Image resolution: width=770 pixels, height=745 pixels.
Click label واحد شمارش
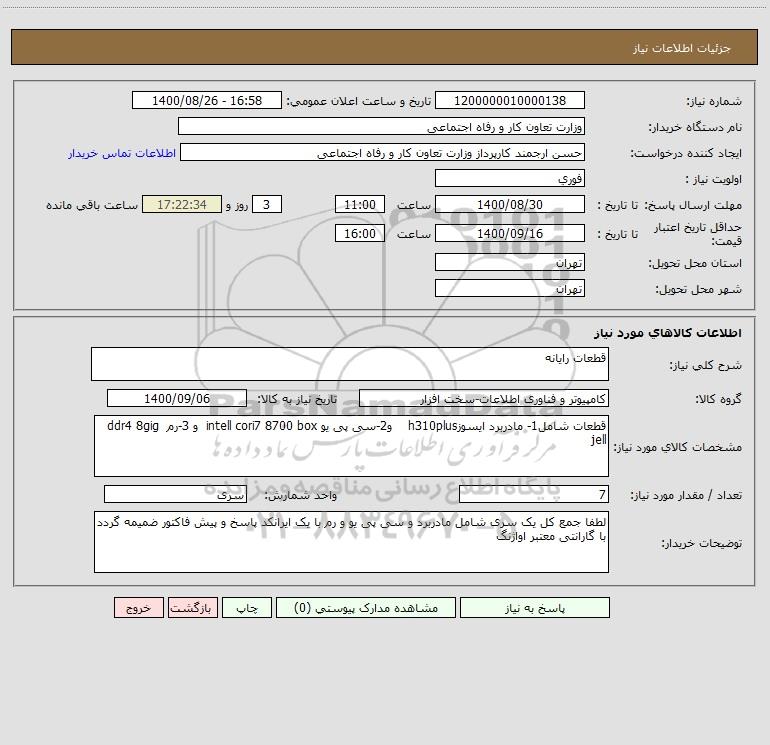[301, 496]
